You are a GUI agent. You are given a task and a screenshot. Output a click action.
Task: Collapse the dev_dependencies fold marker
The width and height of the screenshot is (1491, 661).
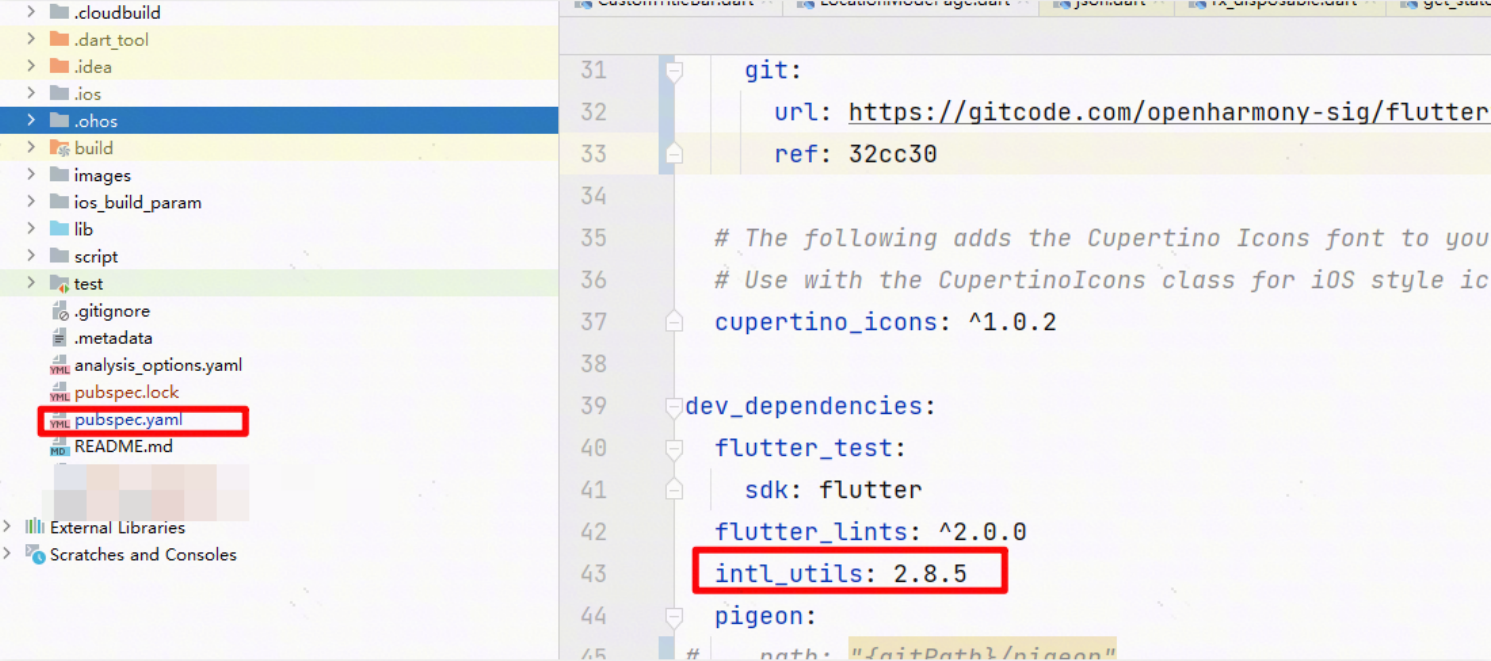(674, 407)
